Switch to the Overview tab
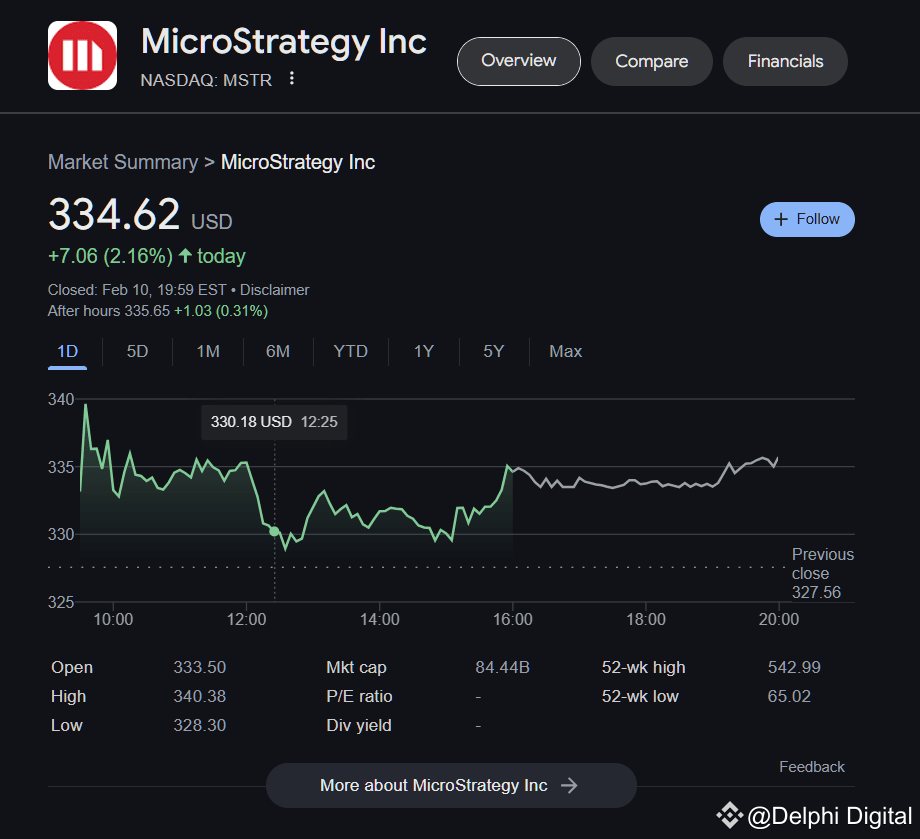The image size is (920, 839). (518, 61)
